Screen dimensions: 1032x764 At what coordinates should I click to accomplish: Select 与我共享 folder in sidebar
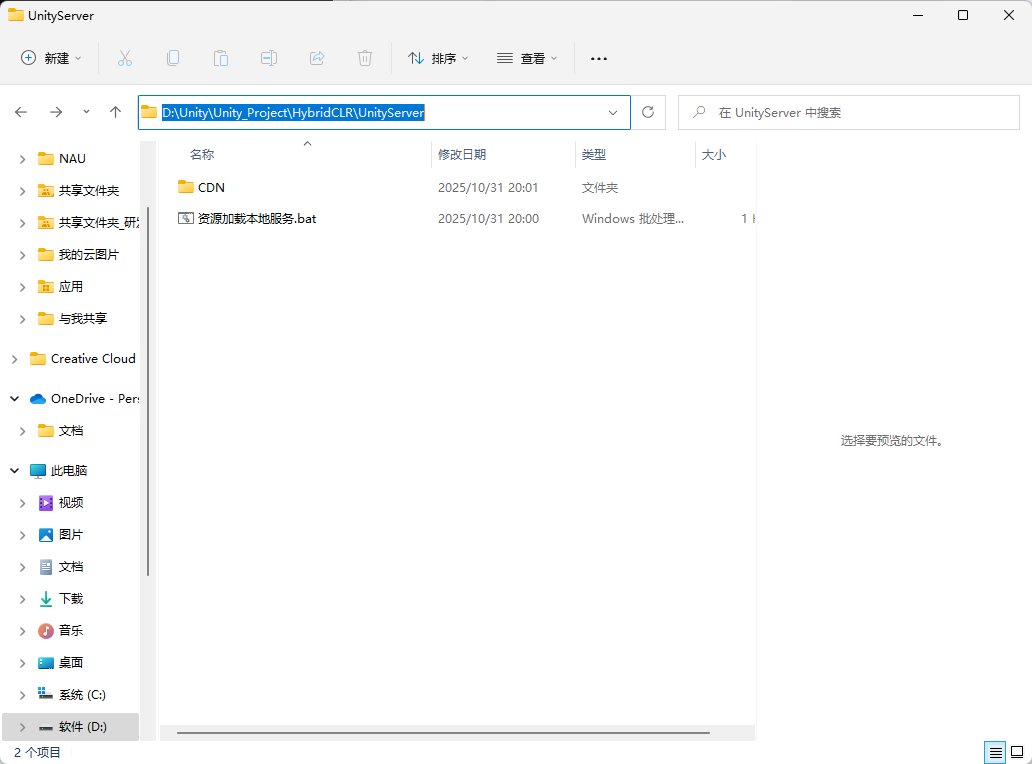coord(72,318)
